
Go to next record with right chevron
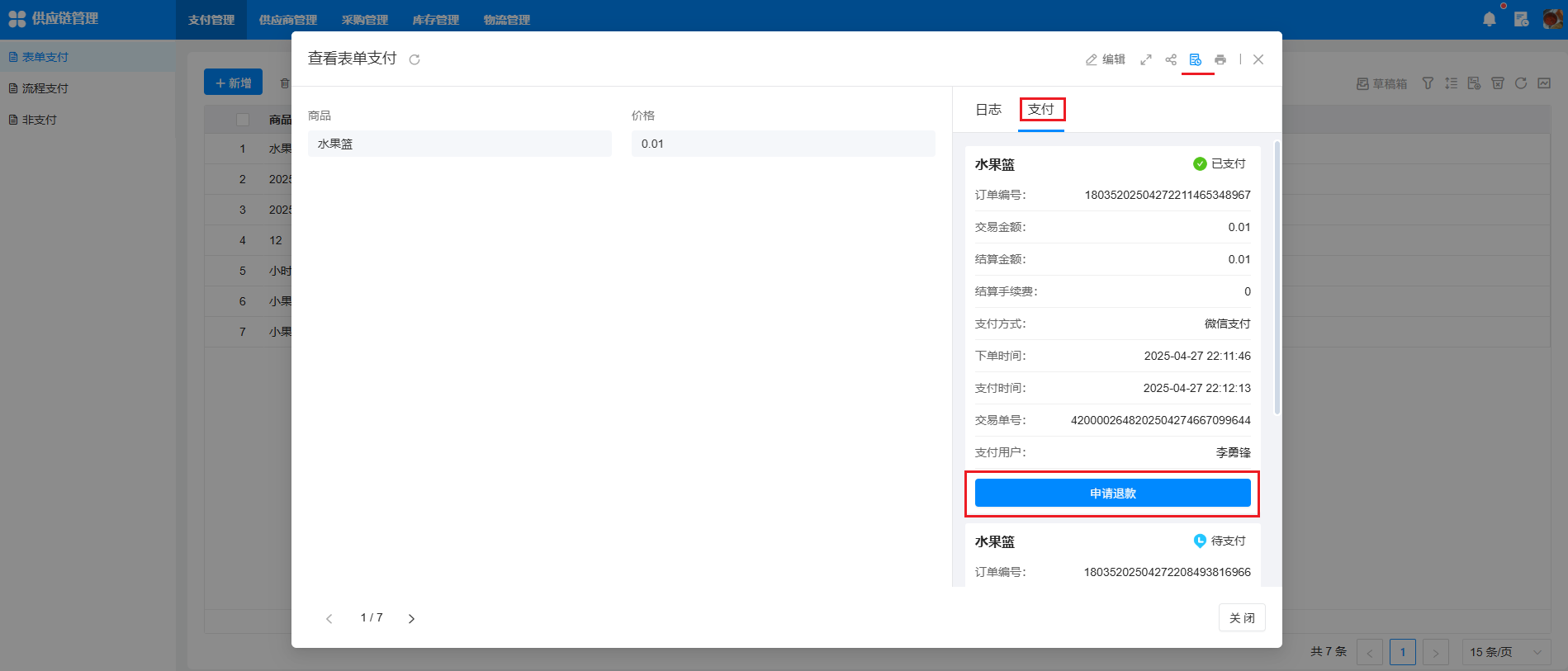point(411,618)
